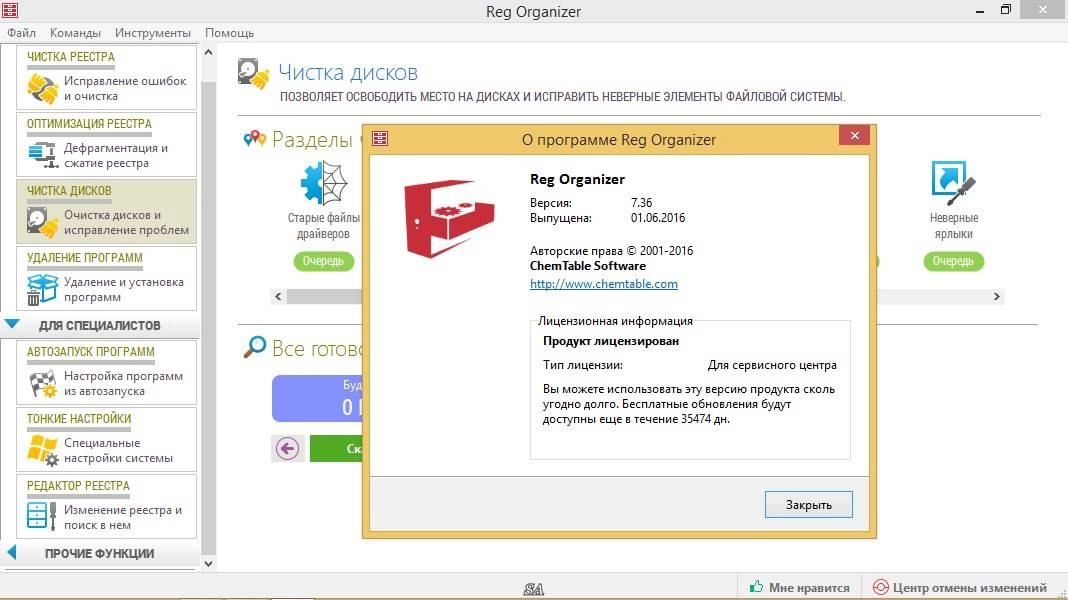Collapse the ДЛЯ СПЕЦИАЛИСТОВ group
1068x600 pixels.
(12, 325)
